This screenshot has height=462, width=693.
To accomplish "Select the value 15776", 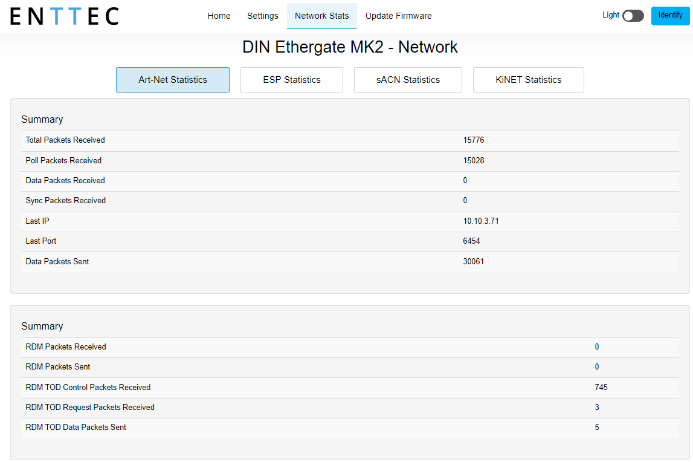I will point(473,140).
